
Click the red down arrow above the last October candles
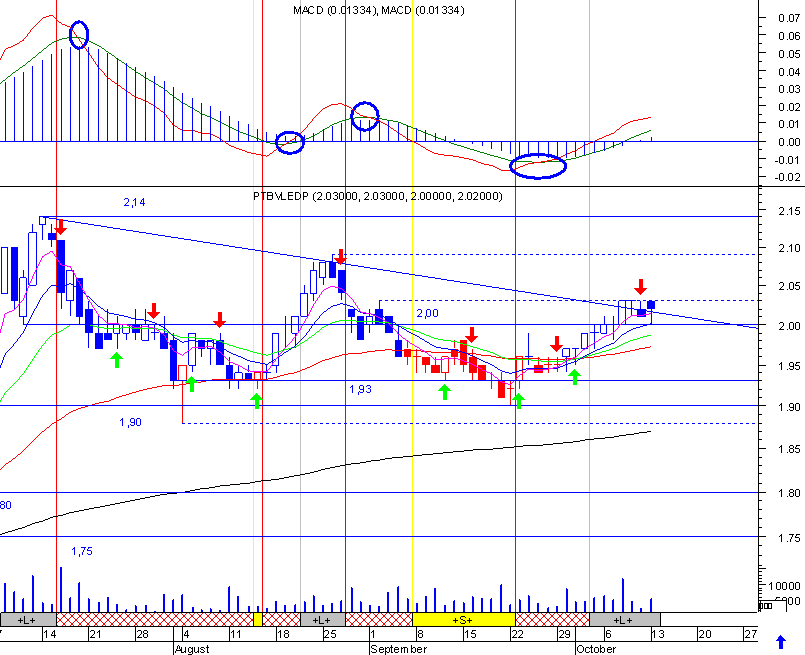pyautogui.click(x=640, y=286)
